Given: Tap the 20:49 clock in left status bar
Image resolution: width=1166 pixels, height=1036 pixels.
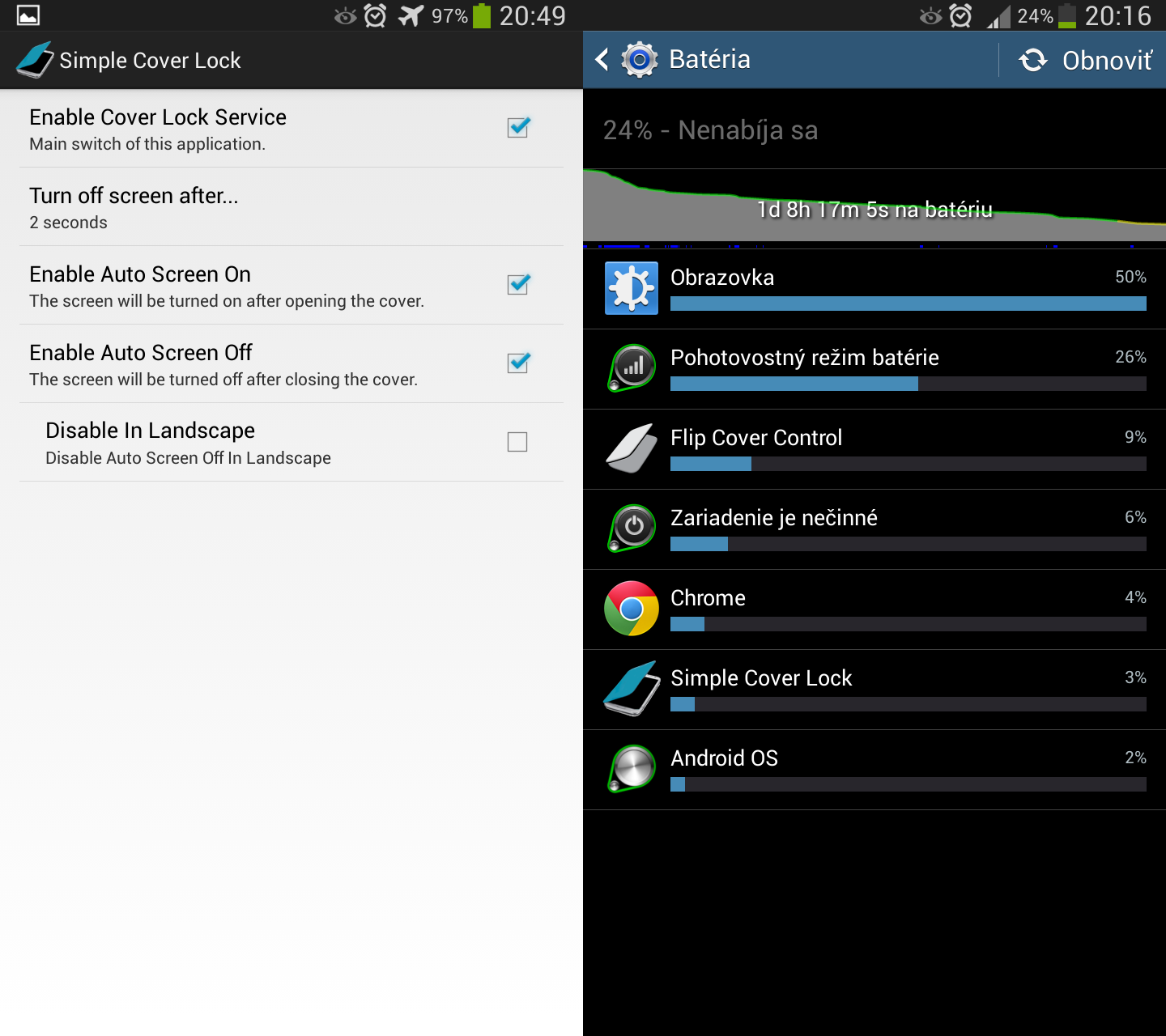Looking at the screenshot, I should tap(533, 15).
